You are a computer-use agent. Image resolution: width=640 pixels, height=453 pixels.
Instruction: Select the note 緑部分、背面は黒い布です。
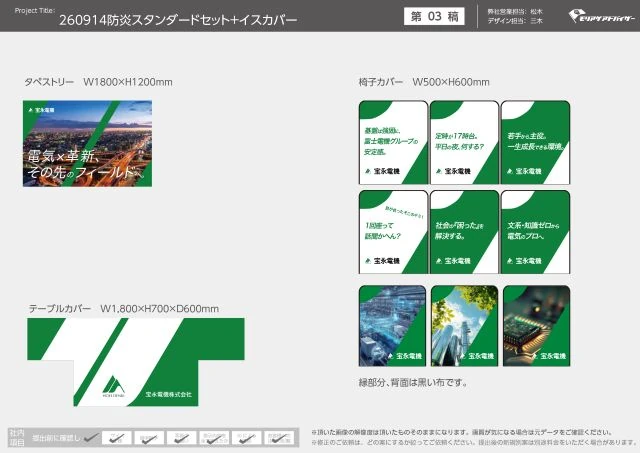[413, 382]
